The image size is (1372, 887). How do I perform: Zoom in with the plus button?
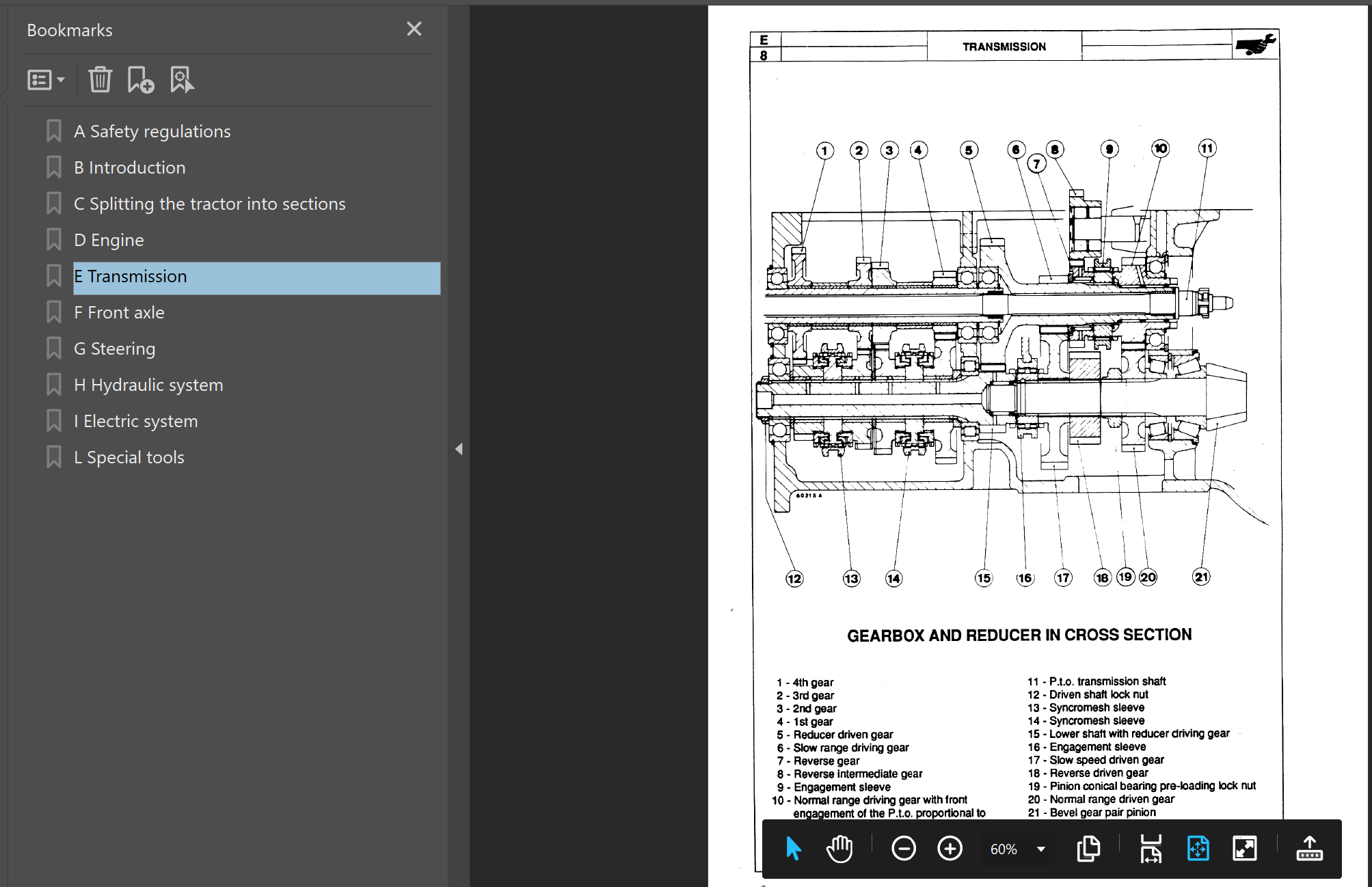point(950,849)
